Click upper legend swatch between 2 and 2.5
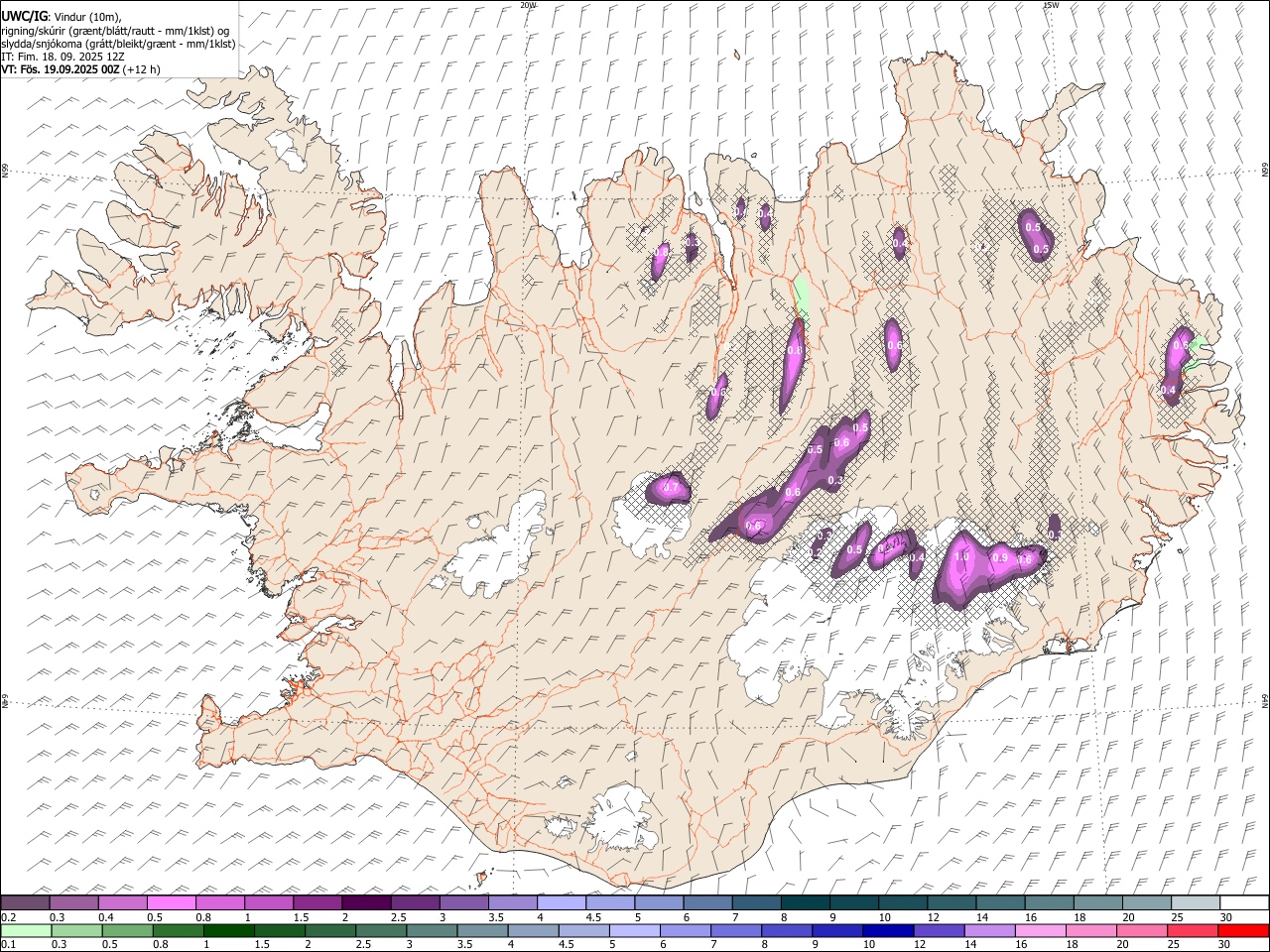Screen dimensions: 1270x952 tap(367, 902)
